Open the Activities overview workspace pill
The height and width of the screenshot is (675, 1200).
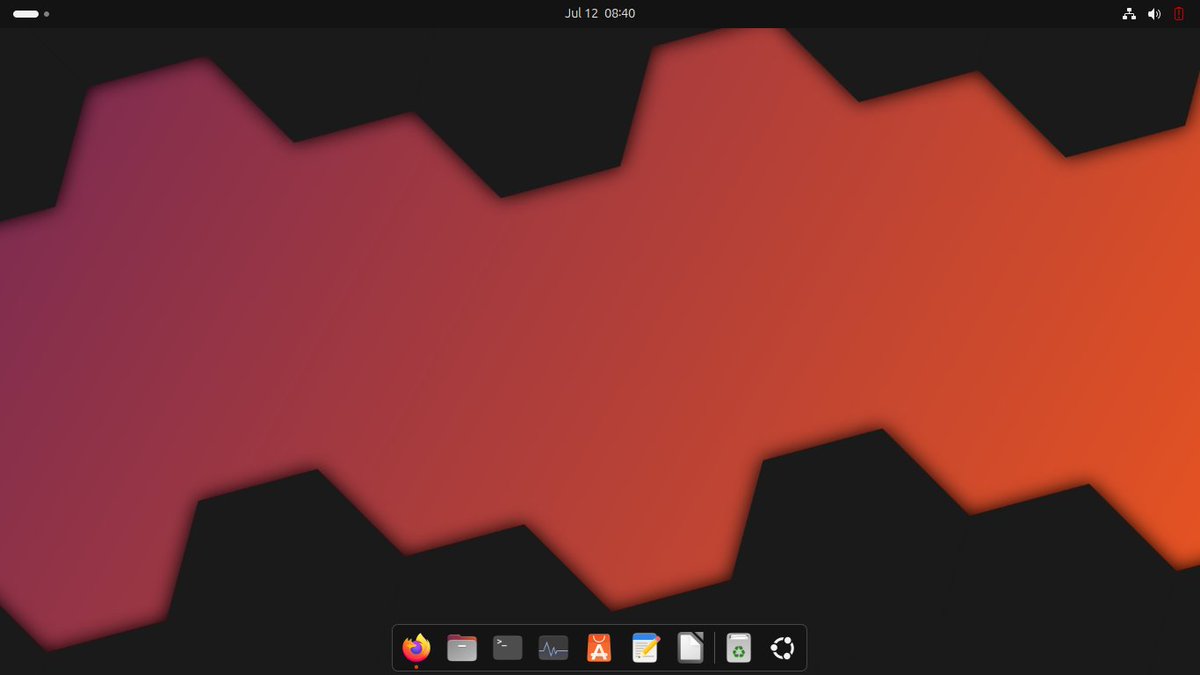coord(26,14)
